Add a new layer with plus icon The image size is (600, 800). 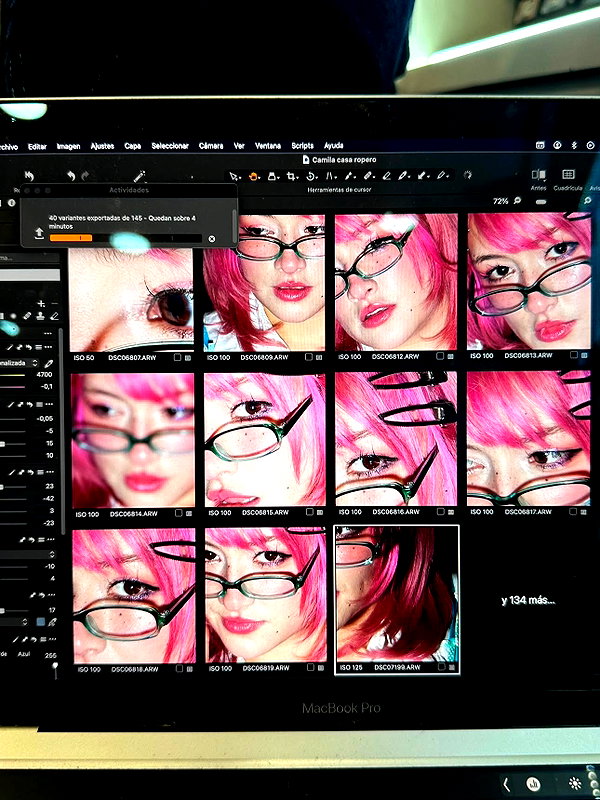pyautogui.click(x=41, y=304)
